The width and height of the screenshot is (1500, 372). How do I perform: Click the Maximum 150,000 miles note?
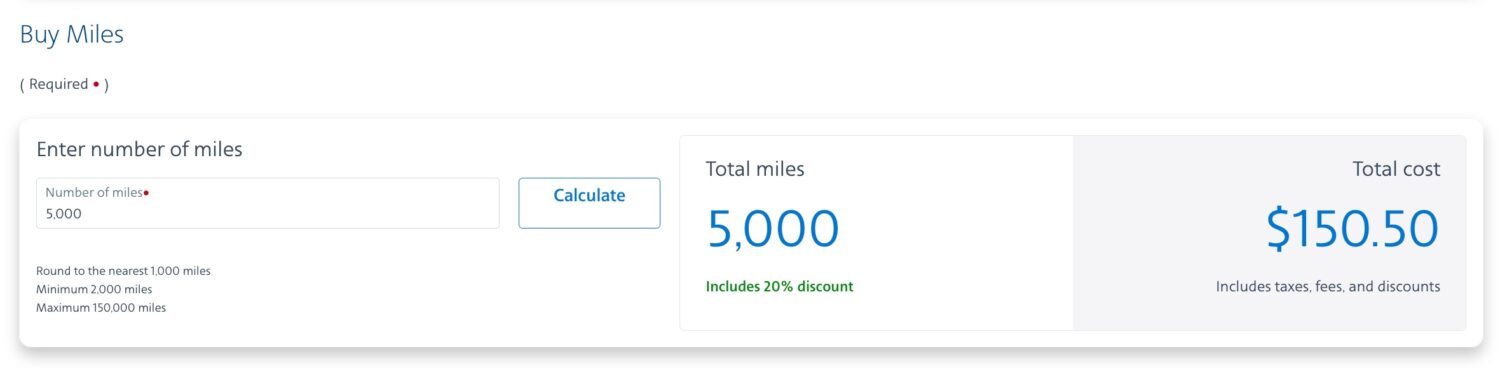pyautogui.click(x=101, y=308)
